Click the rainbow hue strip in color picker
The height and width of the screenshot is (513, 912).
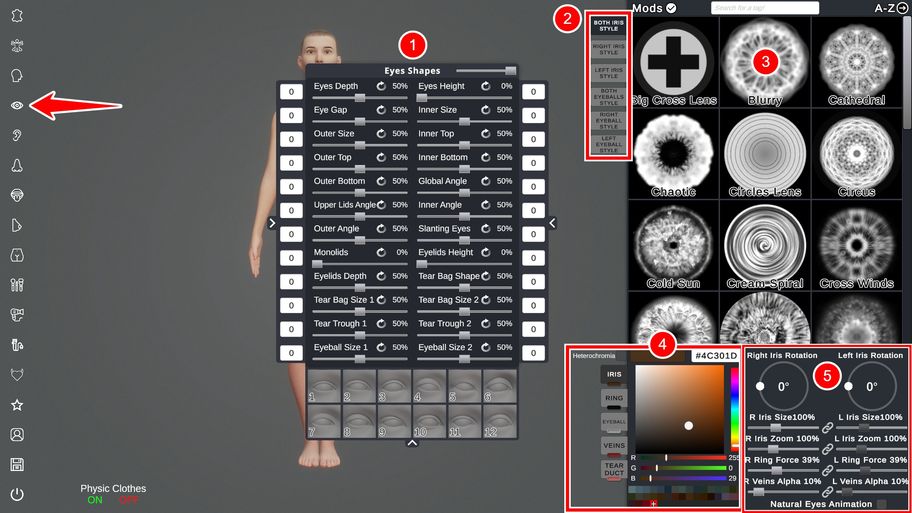pyautogui.click(x=735, y=410)
